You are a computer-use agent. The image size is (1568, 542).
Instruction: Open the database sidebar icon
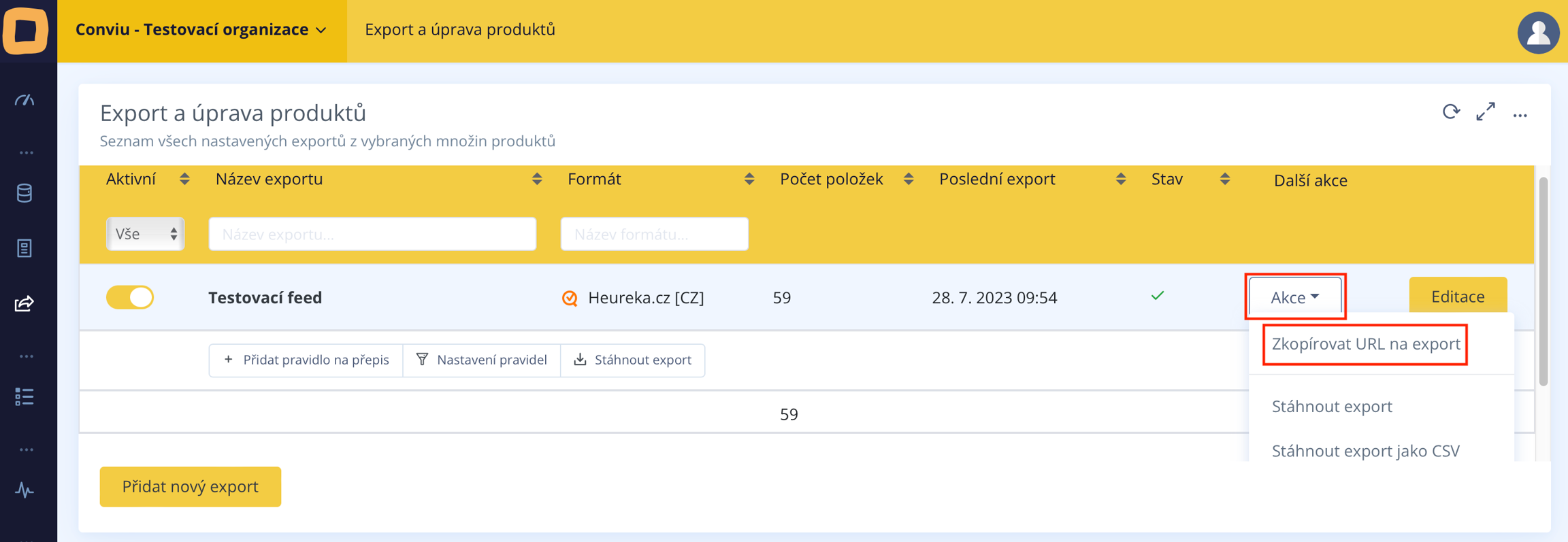pos(24,194)
